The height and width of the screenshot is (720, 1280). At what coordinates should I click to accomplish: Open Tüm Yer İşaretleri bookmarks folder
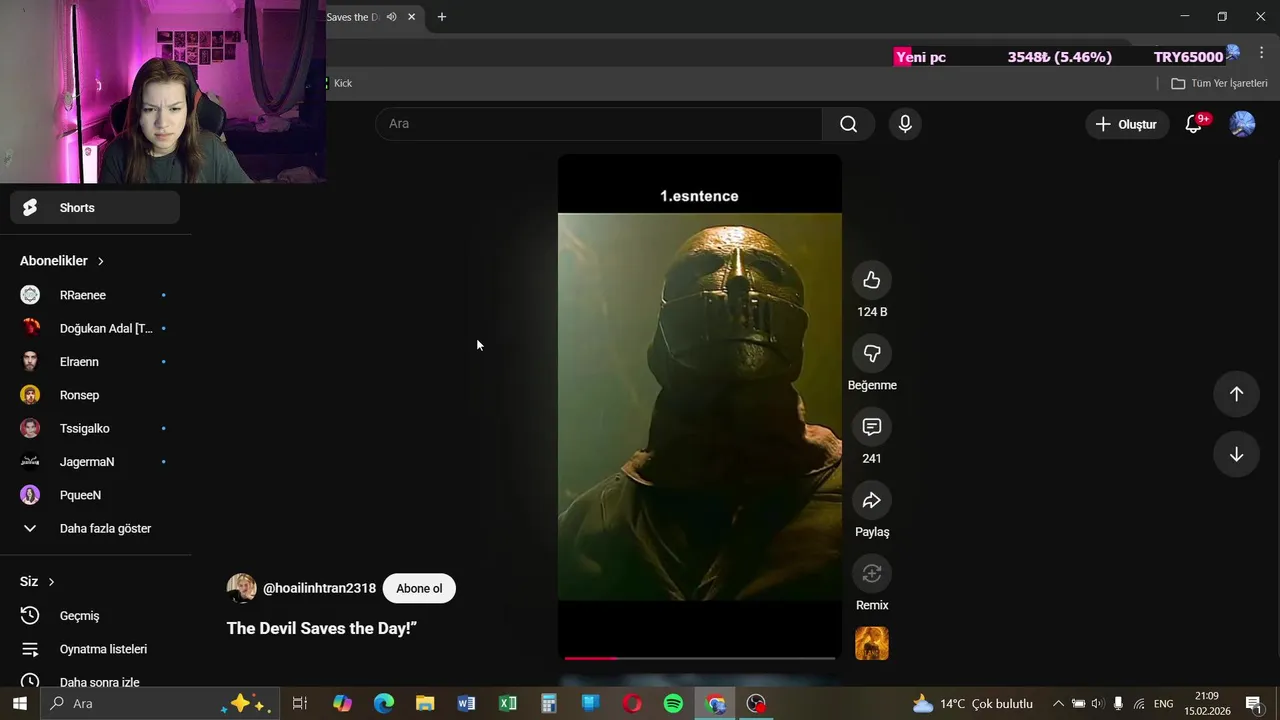point(1219,83)
